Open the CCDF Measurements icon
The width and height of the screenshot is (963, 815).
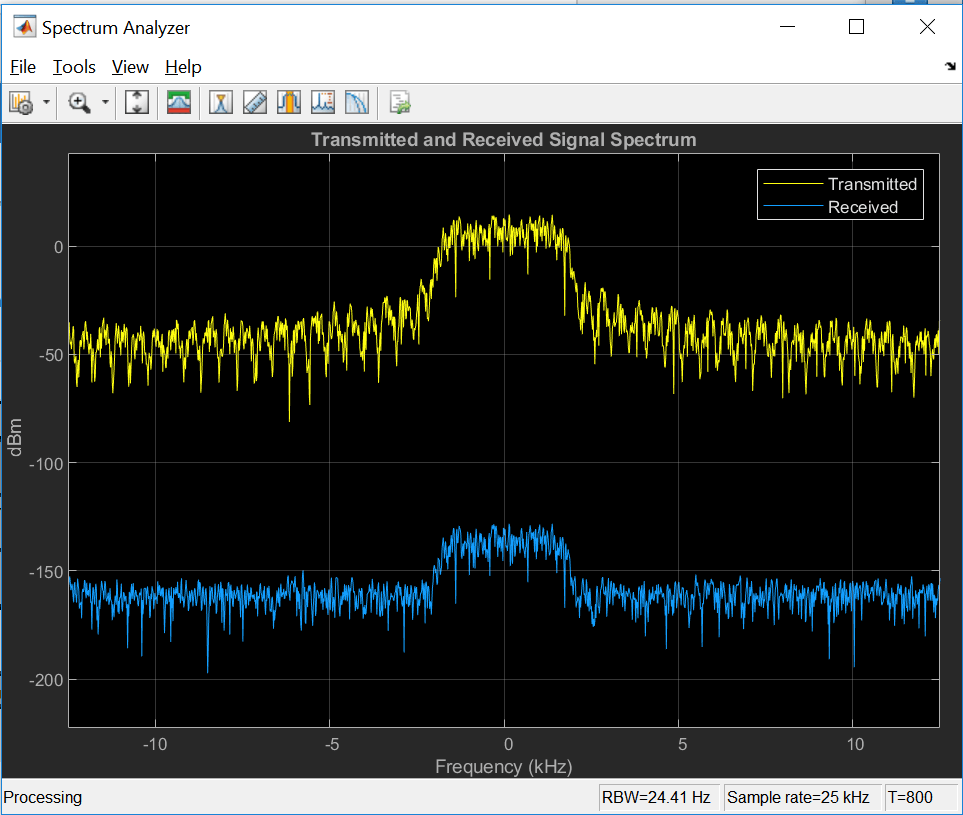click(x=357, y=103)
